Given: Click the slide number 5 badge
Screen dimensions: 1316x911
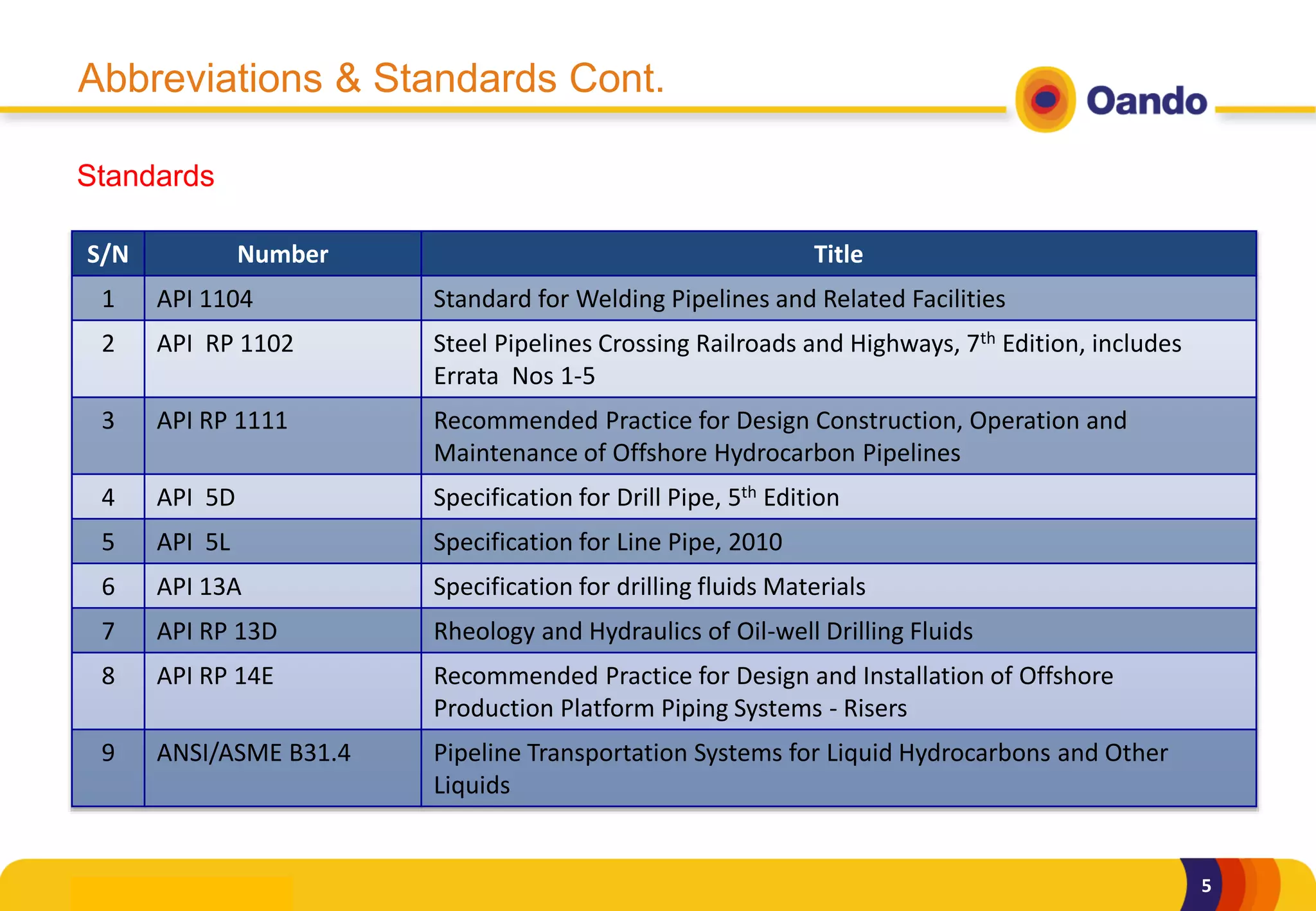Looking at the screenshot, I should click(1205, 886).
